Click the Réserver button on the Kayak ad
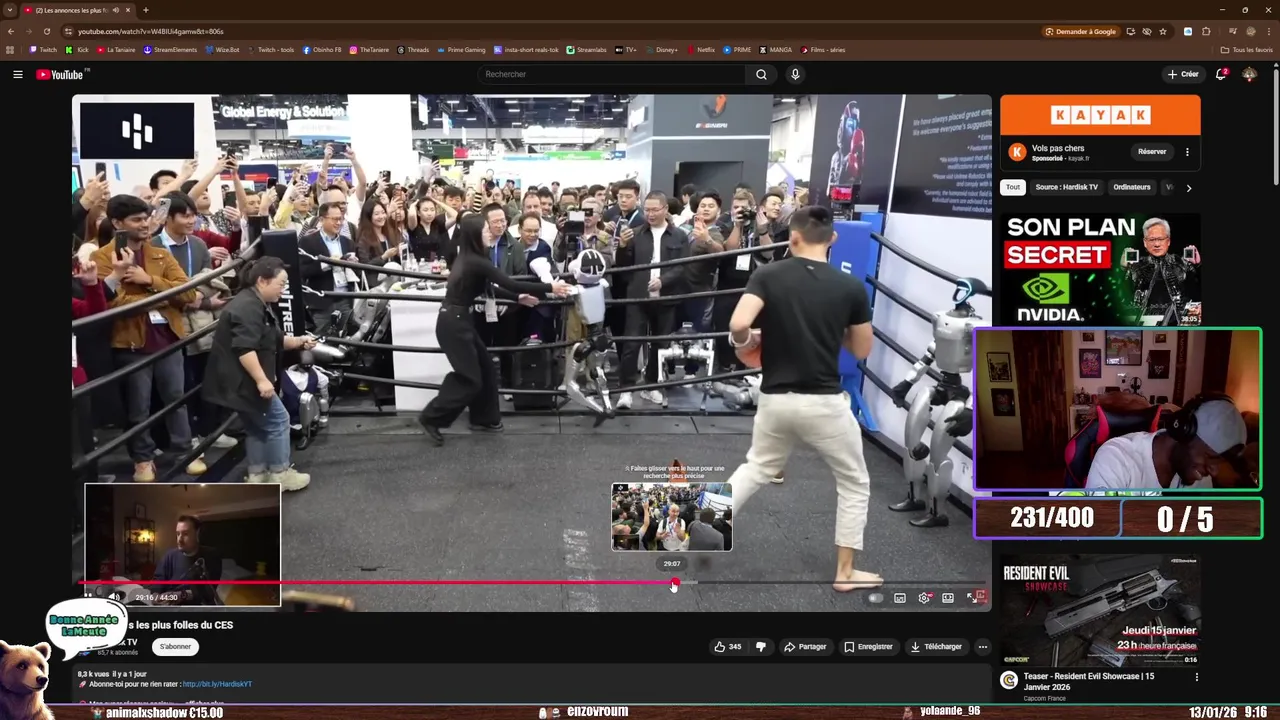Image resolution: width=1280 pixels, height=720 pixels. click(1152, 152)
